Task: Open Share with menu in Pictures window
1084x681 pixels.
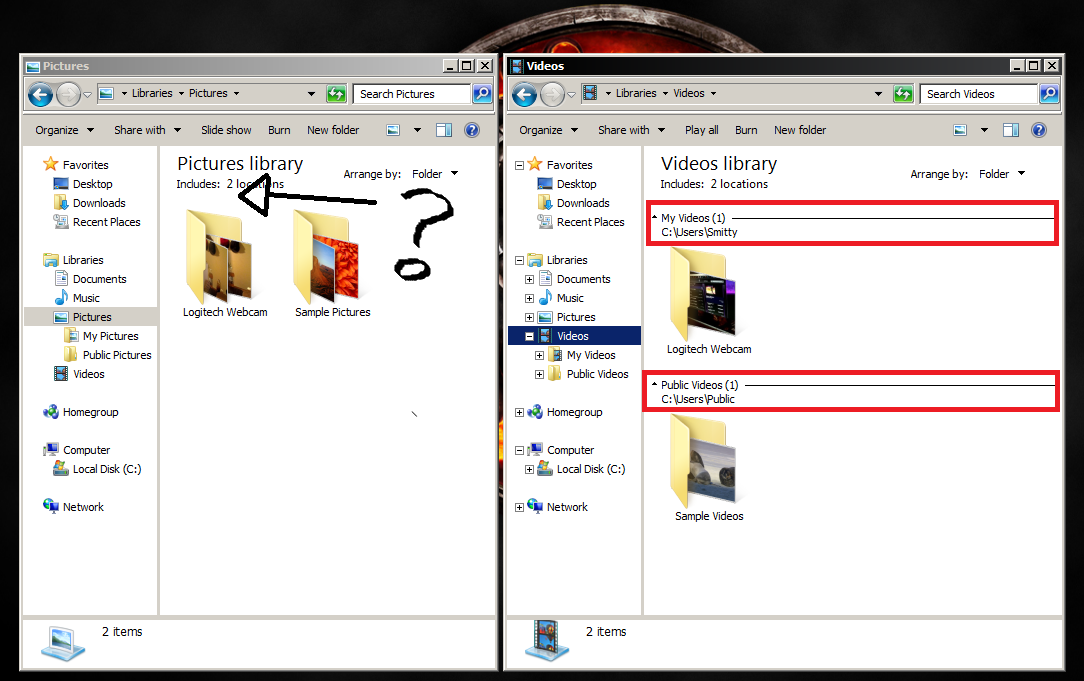Action: pyautogui.click(x=147, y=130)
